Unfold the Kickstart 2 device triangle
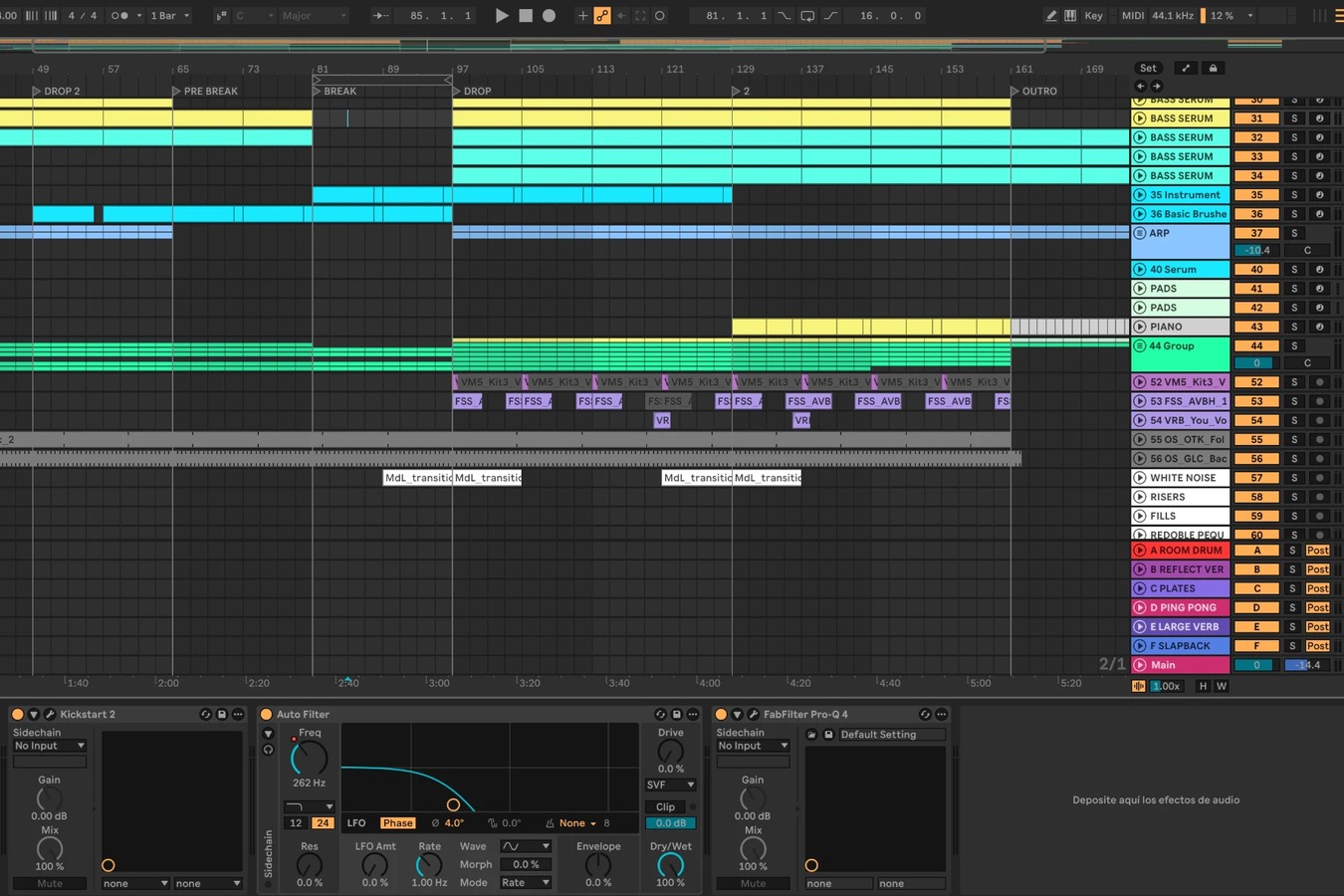The width and height of the screenshot is (1344, 896). click(33, 714)
